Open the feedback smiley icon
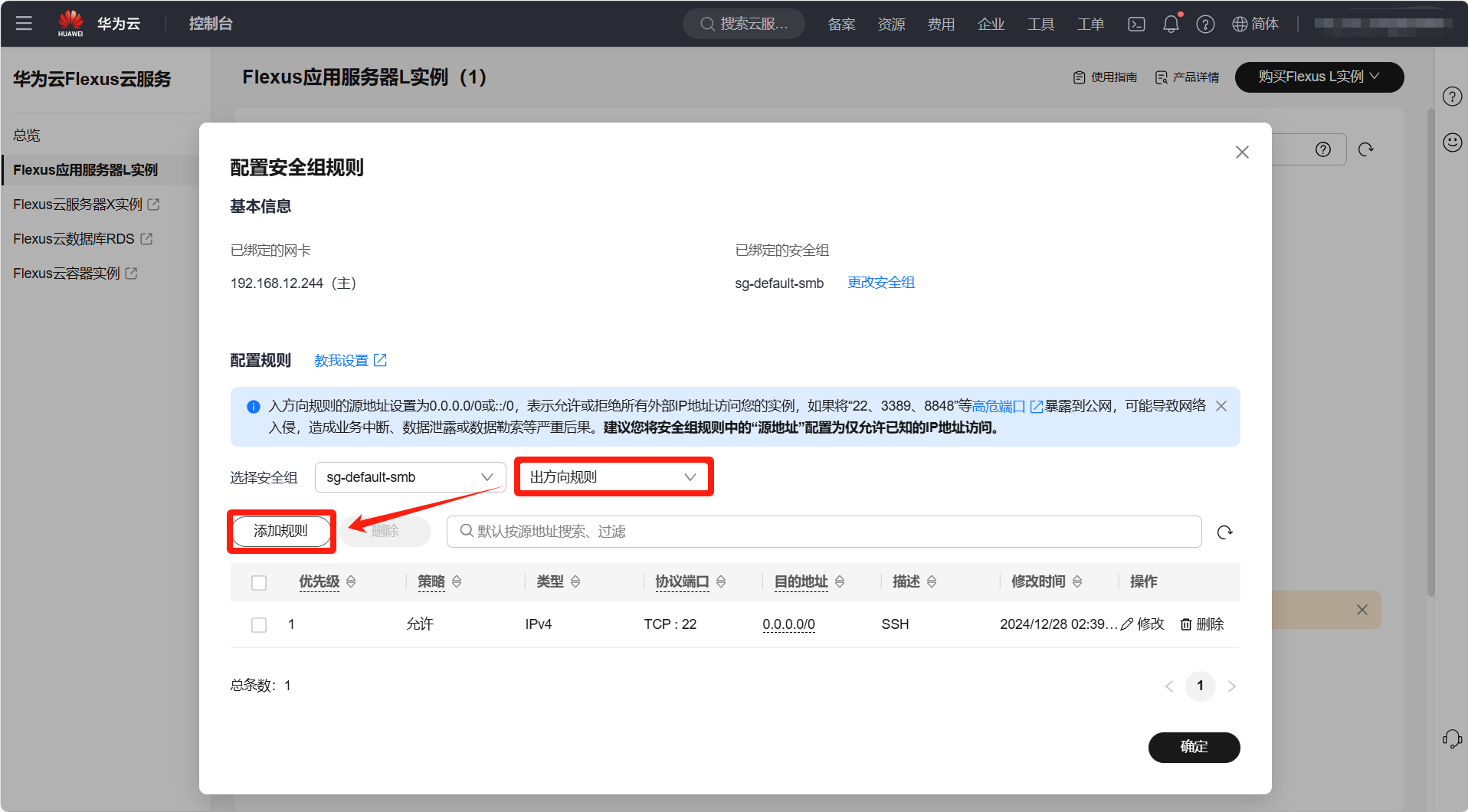This screenshot has height=812, width=1468. tap(1452, 142)
